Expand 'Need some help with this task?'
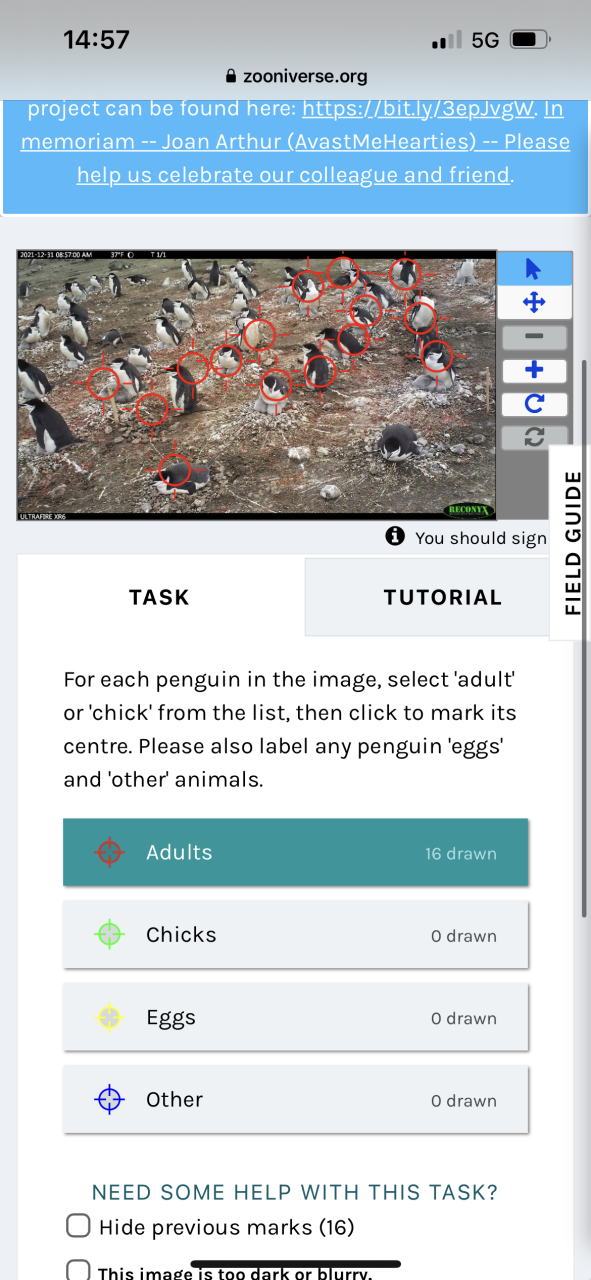Viewport: 591px width, 1280px height. [295, 1192]
